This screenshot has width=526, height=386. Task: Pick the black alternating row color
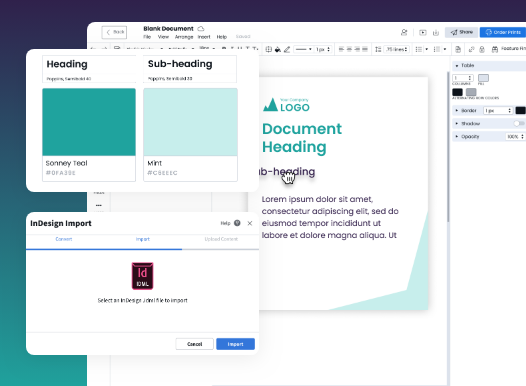click(457, 92)
